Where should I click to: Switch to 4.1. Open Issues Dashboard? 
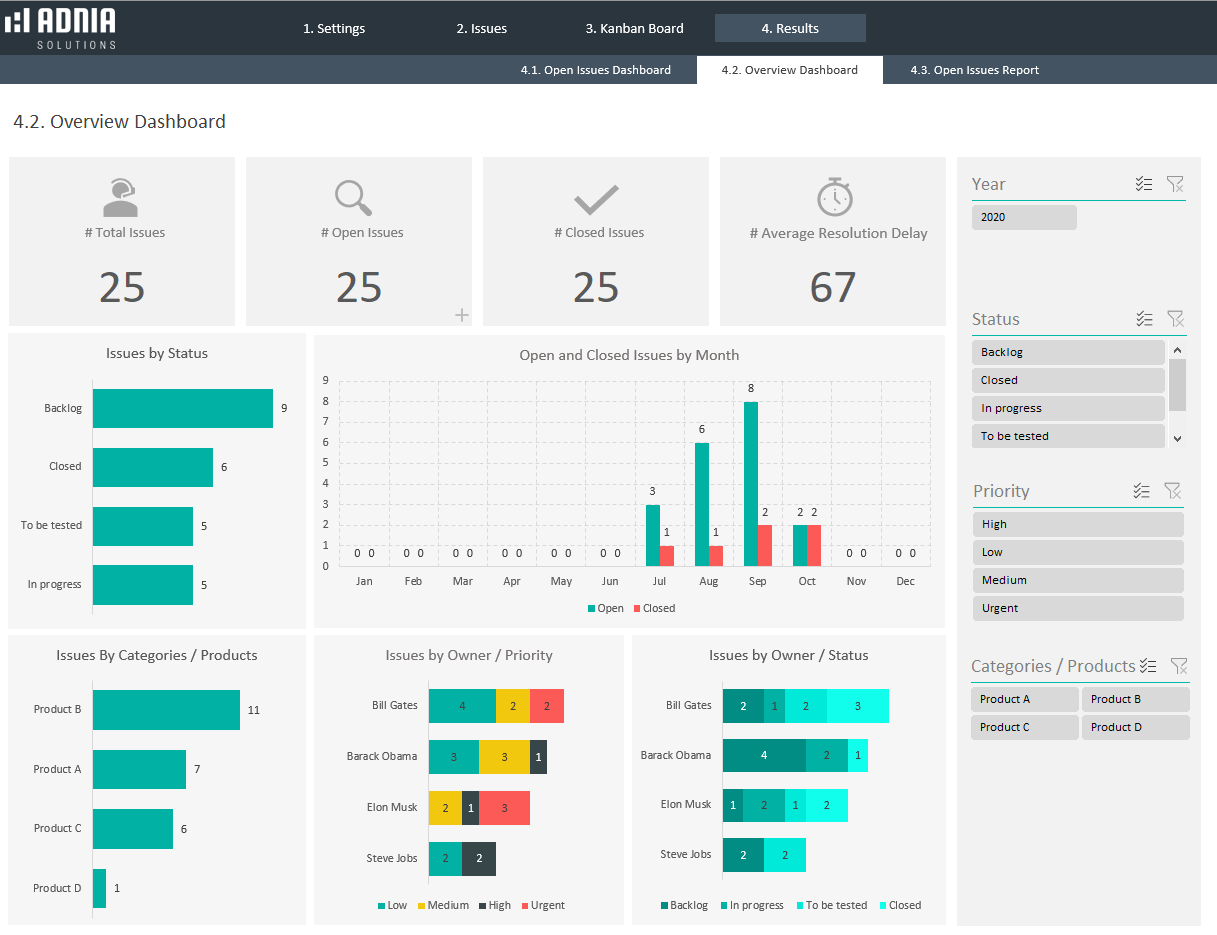coord(595,70)
